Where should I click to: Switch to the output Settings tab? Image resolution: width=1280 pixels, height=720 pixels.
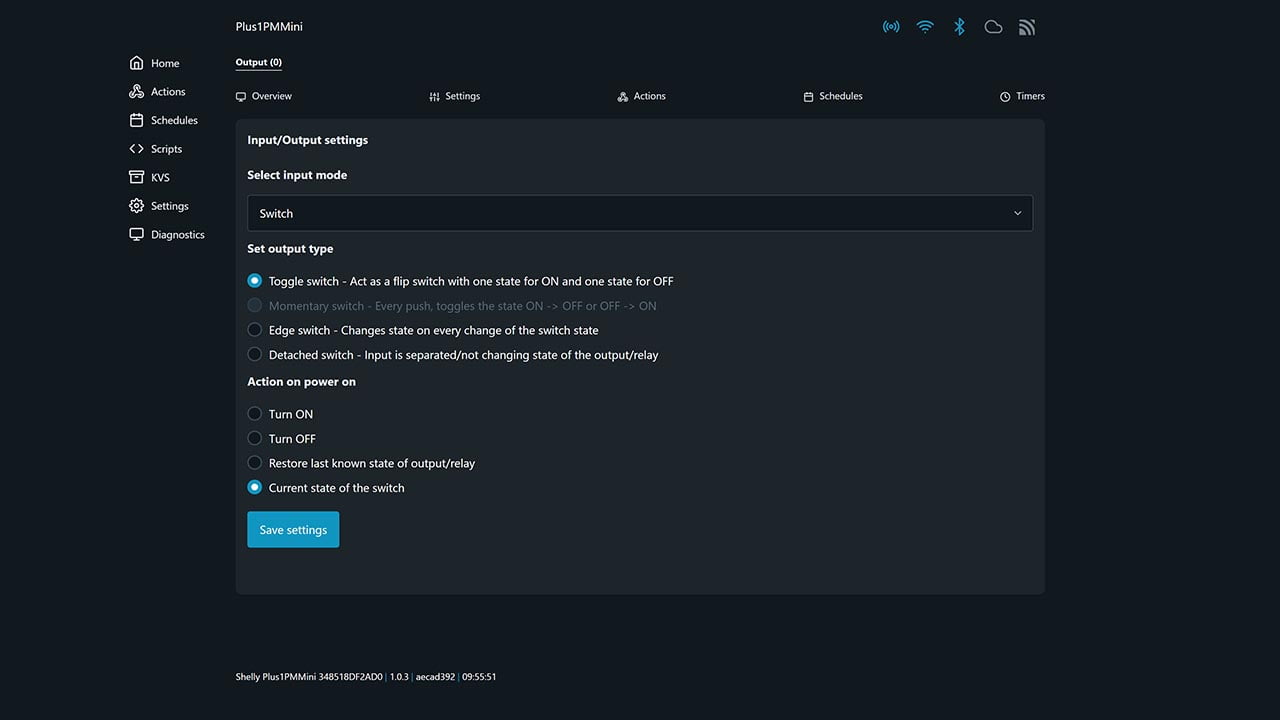[x=455, y=96]
